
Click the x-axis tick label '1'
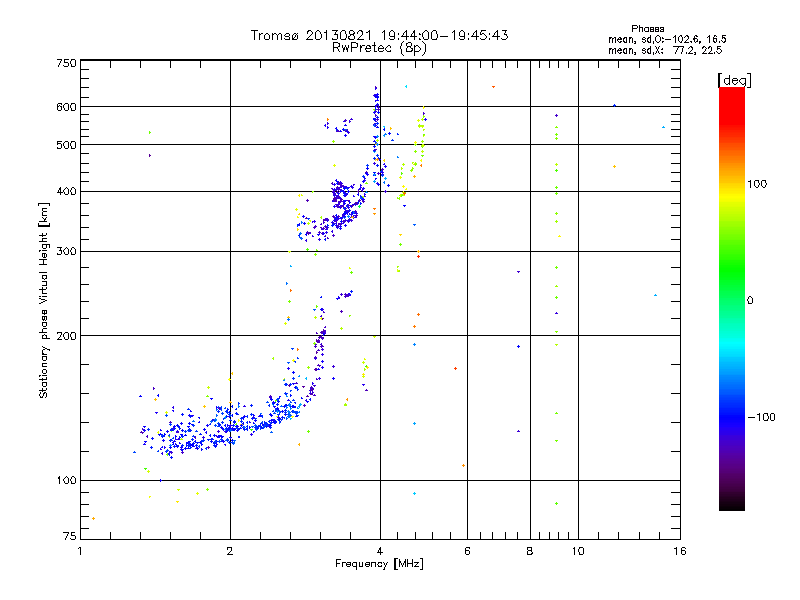point(80,551)
